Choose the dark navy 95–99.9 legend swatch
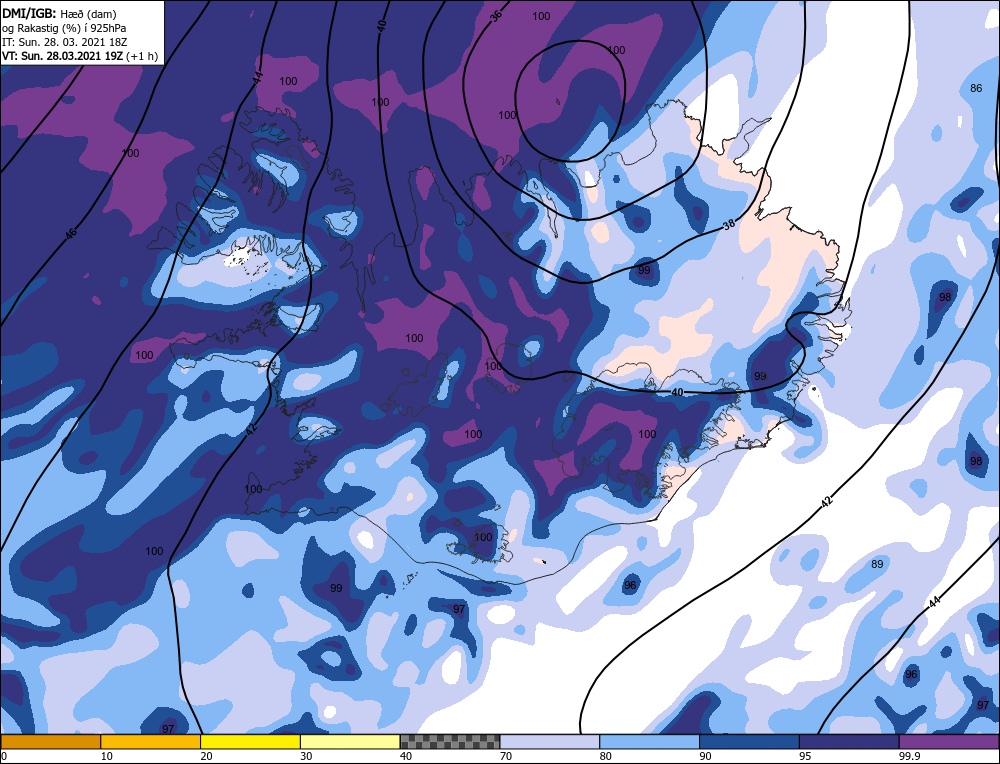Screen dimensions: 1000x764 pyautogui.click(x=849, y=742)
